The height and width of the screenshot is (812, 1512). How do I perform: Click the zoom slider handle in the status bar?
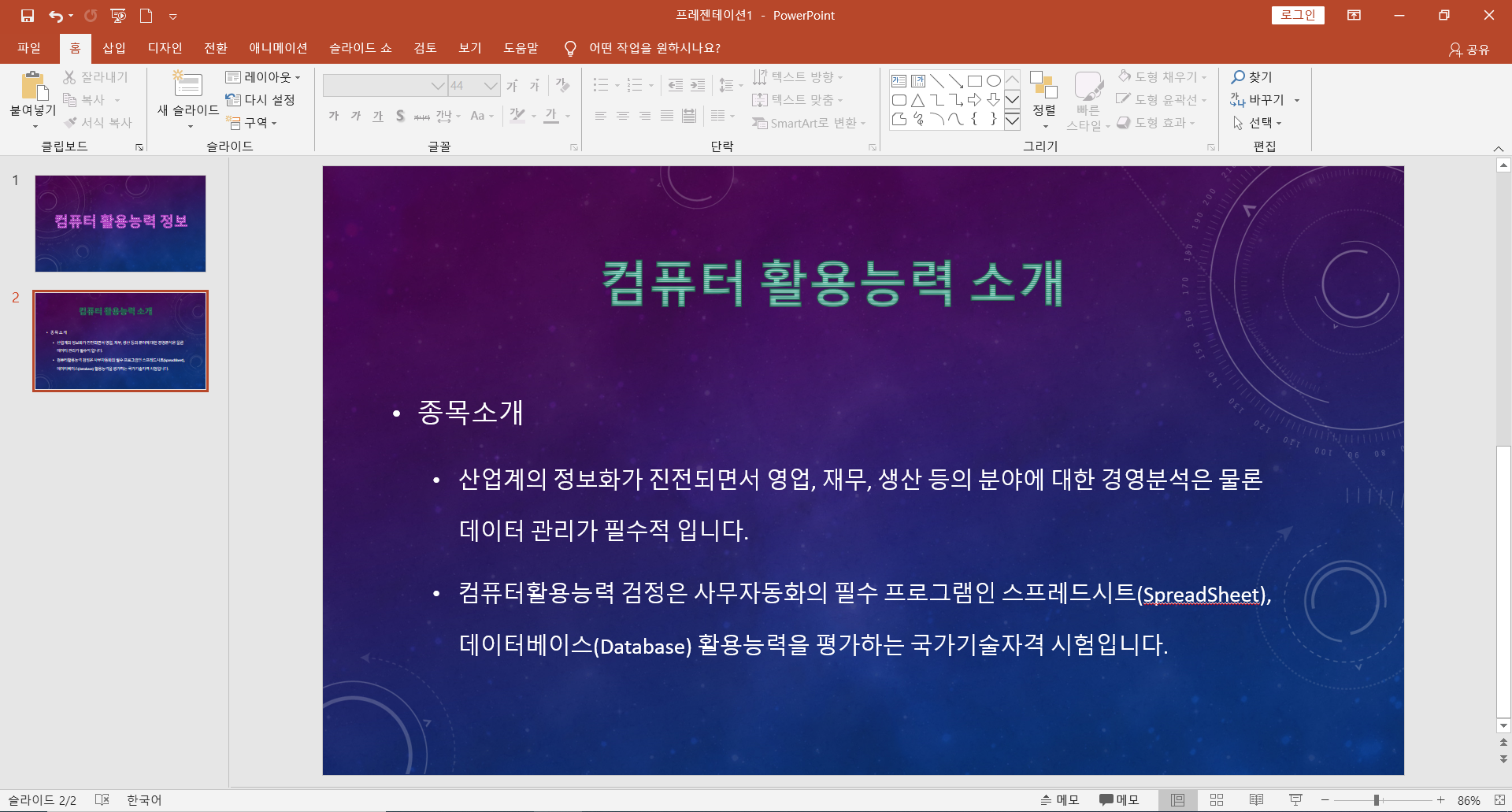pos(1377,800)
